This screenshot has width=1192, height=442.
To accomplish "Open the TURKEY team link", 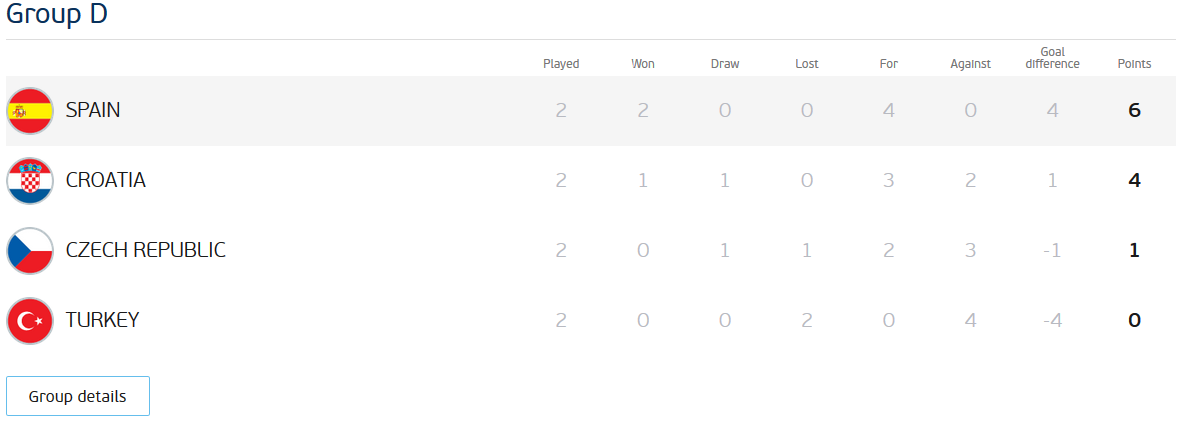I will point(102,320).
